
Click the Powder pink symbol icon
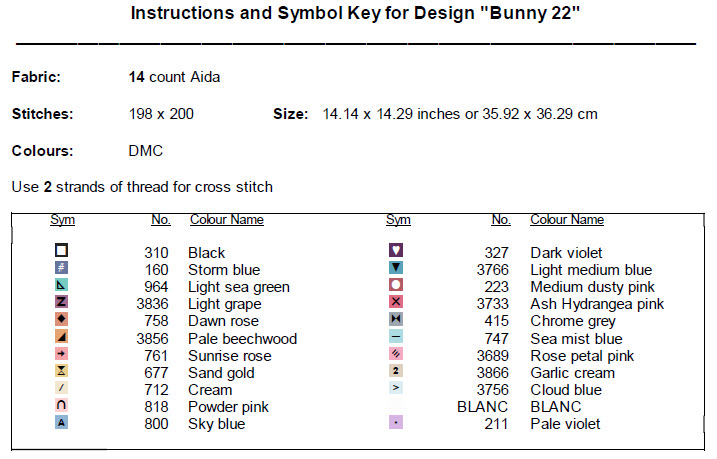[x=62, y=405]
